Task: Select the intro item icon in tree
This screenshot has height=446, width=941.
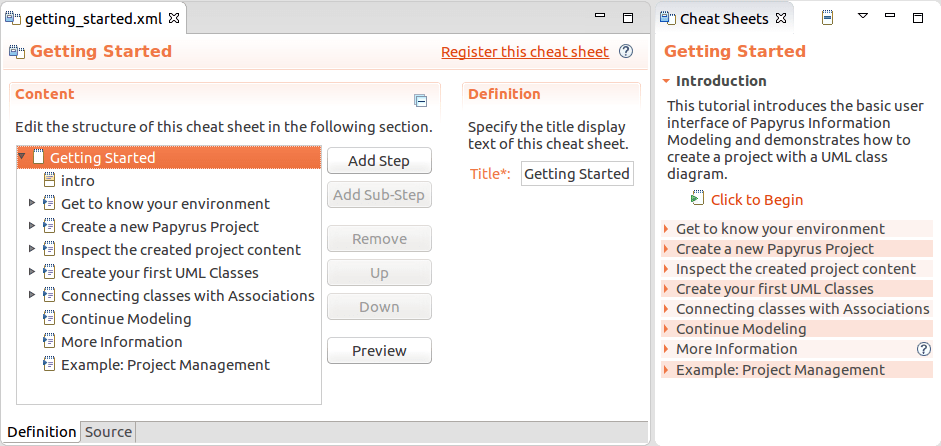Action: point(49,180)
